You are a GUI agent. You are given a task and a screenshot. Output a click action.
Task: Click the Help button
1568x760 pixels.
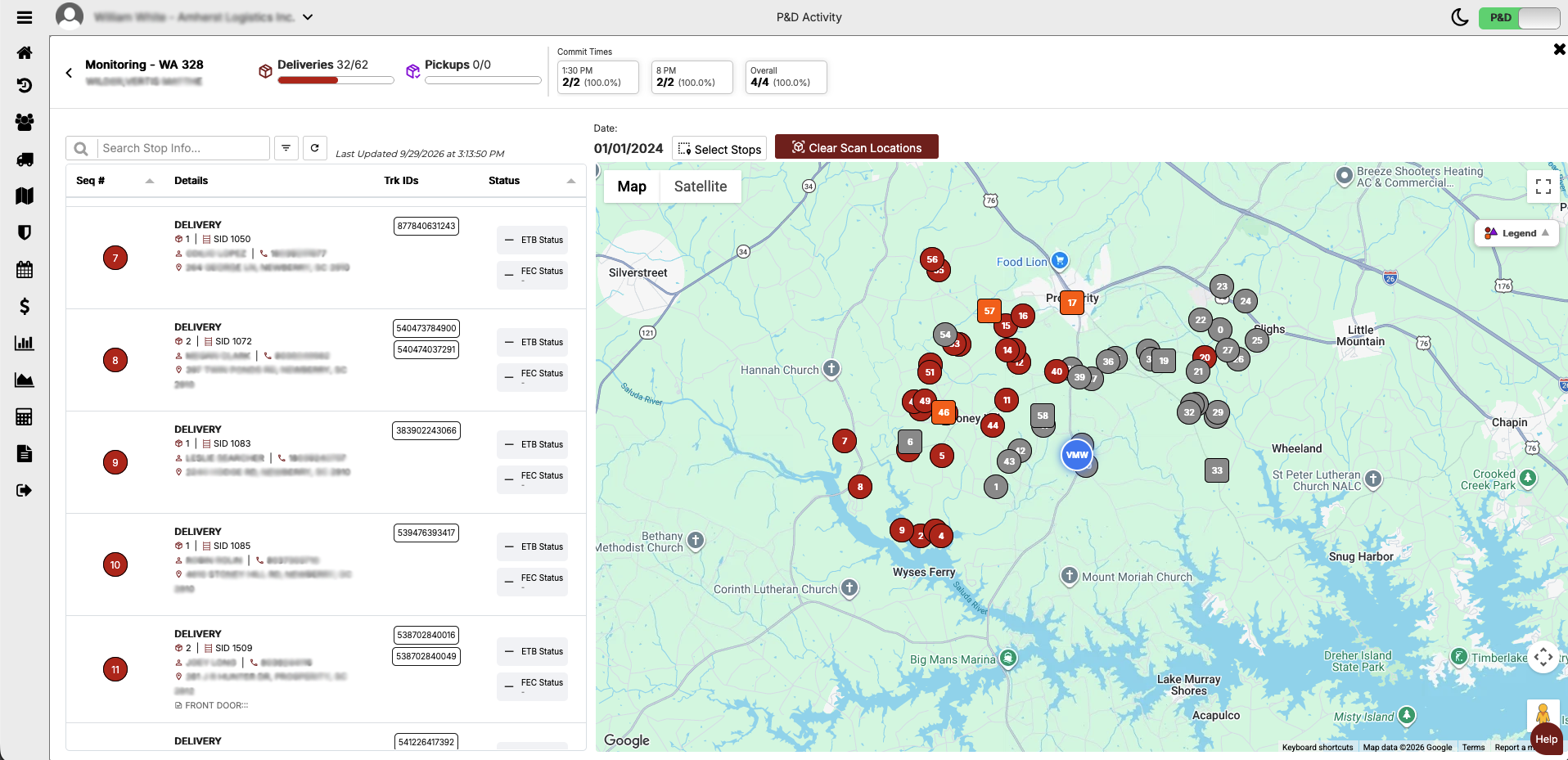[1546, 740]
